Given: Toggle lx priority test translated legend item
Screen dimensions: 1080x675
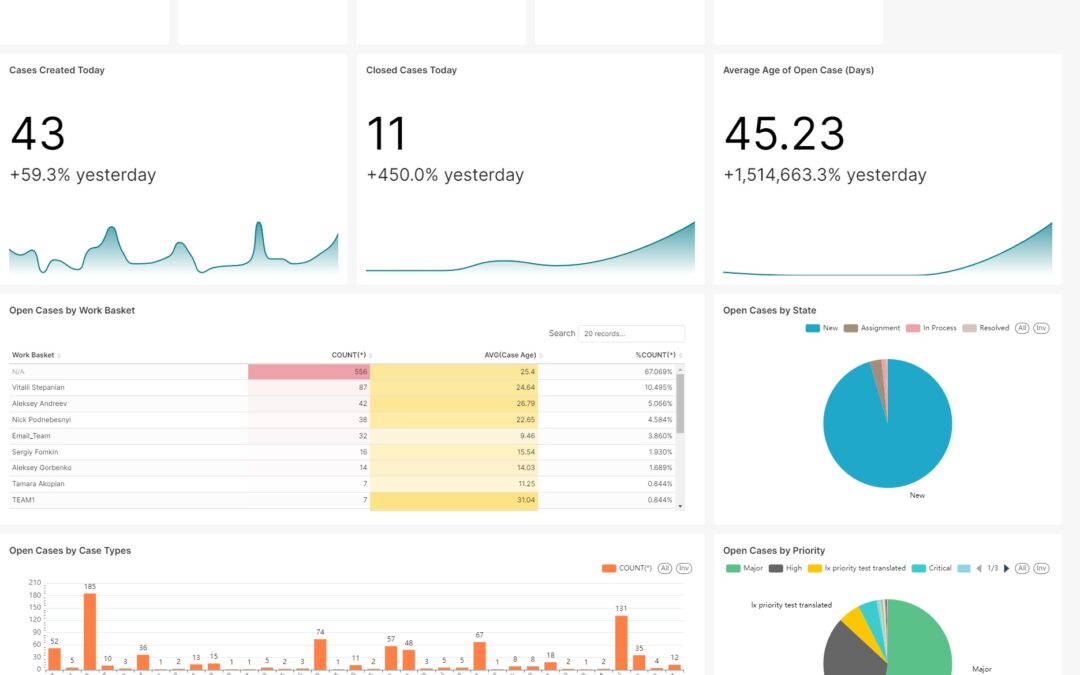Looking at the screenshot, I should [857, 569].
